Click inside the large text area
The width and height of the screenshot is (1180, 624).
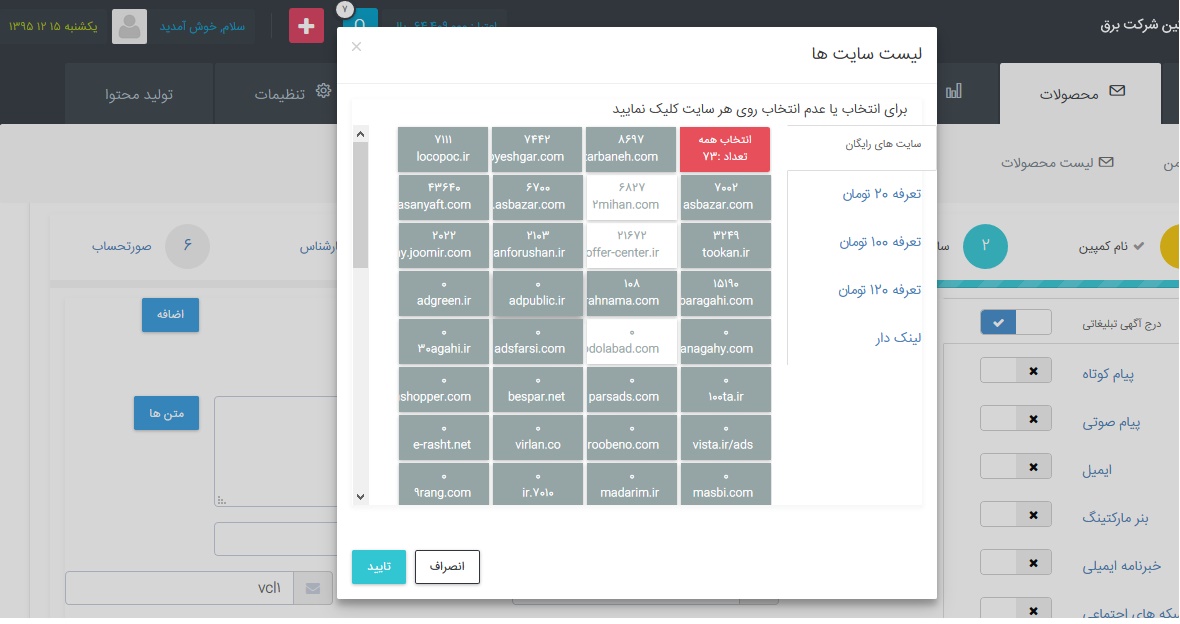[275, 451]
